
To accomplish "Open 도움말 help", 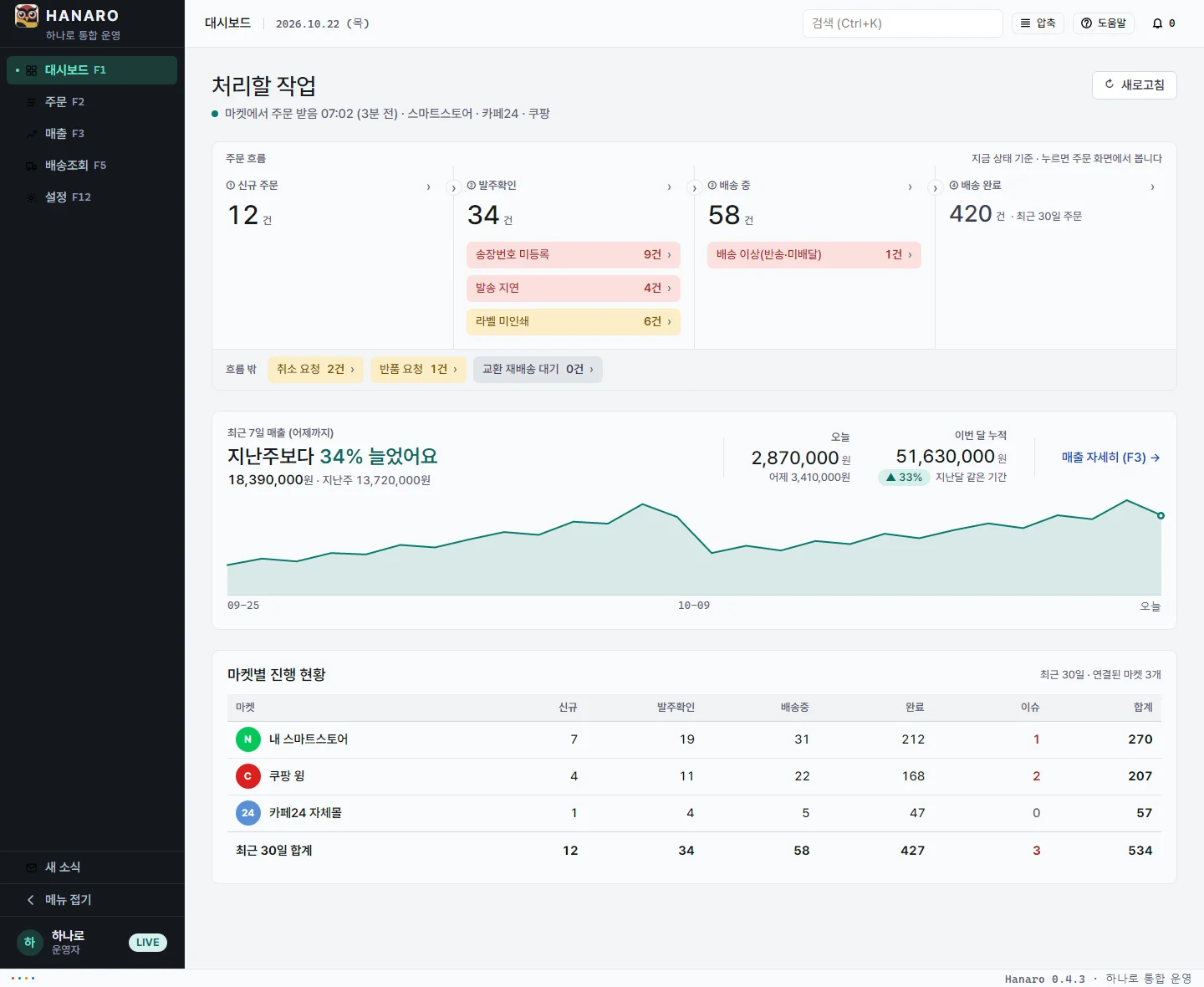I will coord(1104,23).
